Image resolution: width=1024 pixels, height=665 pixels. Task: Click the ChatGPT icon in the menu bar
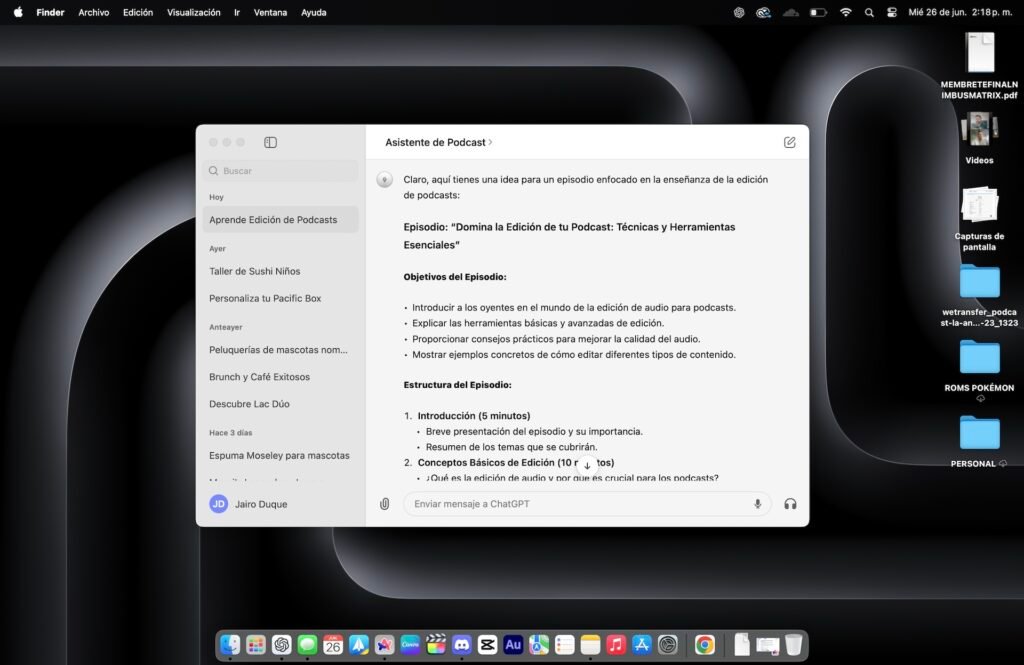click(x=739, y=12)
